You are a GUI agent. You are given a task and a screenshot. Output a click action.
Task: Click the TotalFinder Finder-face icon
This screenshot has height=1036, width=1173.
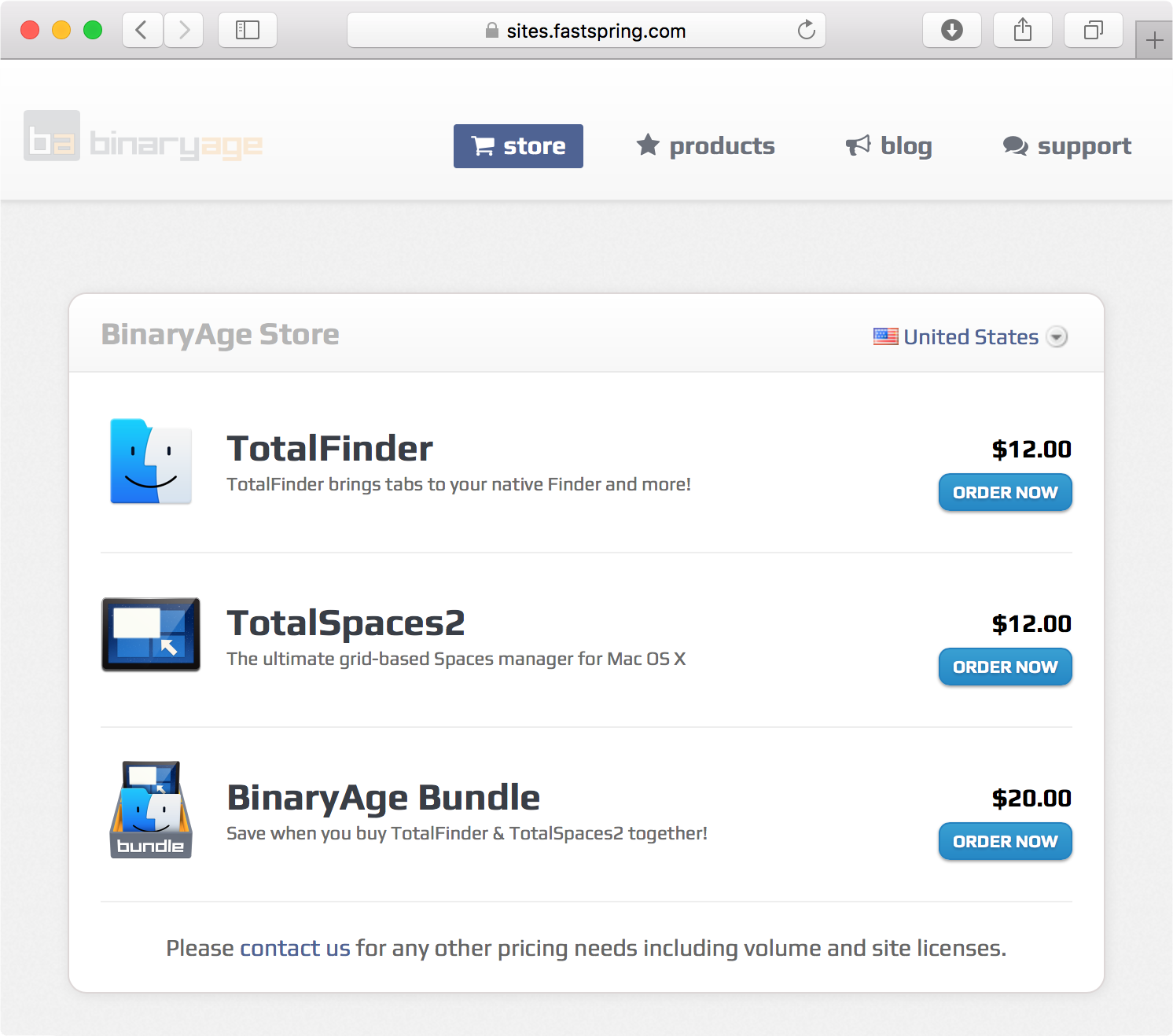click(151, 461)
